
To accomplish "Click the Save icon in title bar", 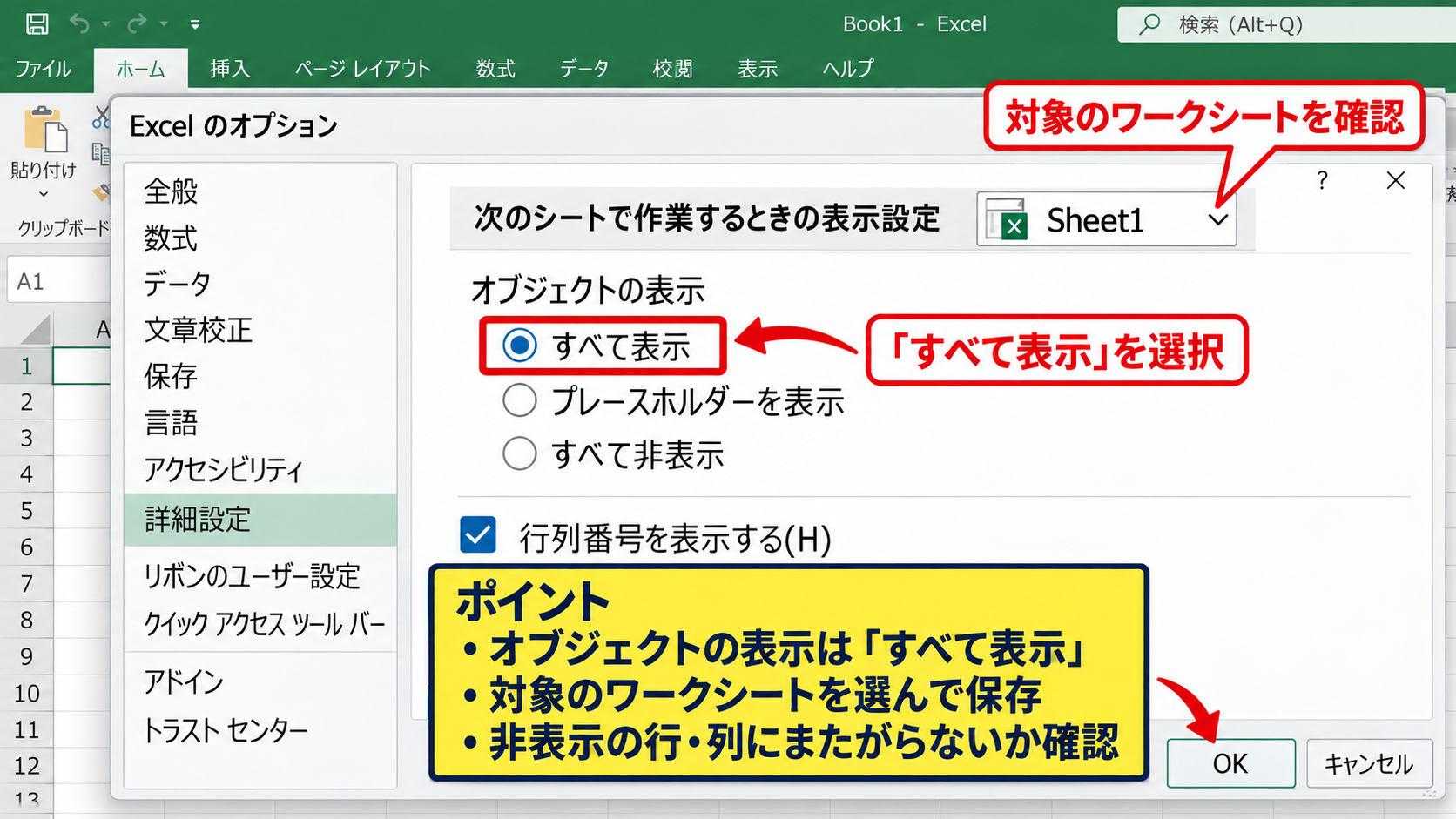I will [37, 23].
